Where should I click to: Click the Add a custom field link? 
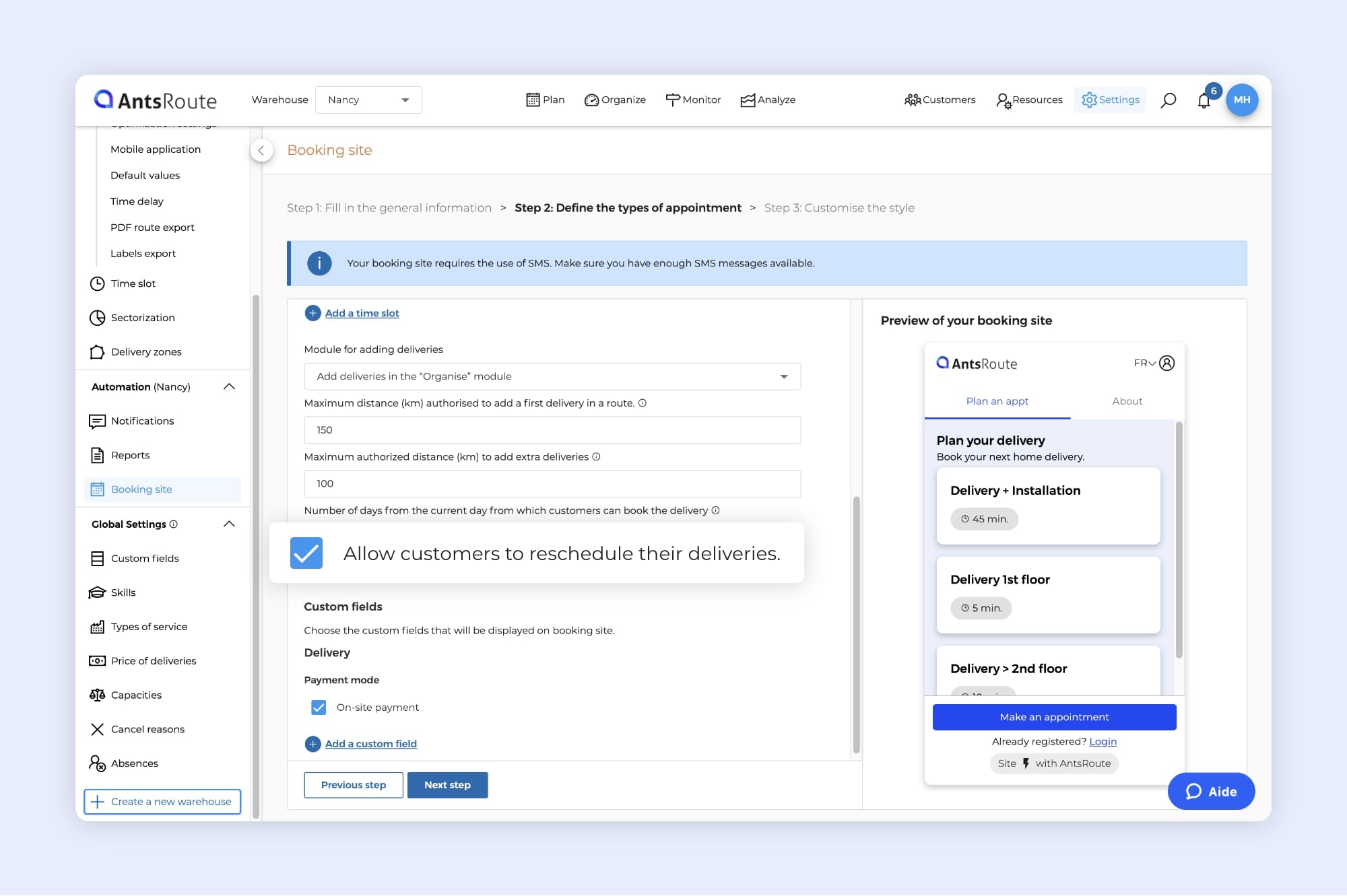tap(370, 744)
